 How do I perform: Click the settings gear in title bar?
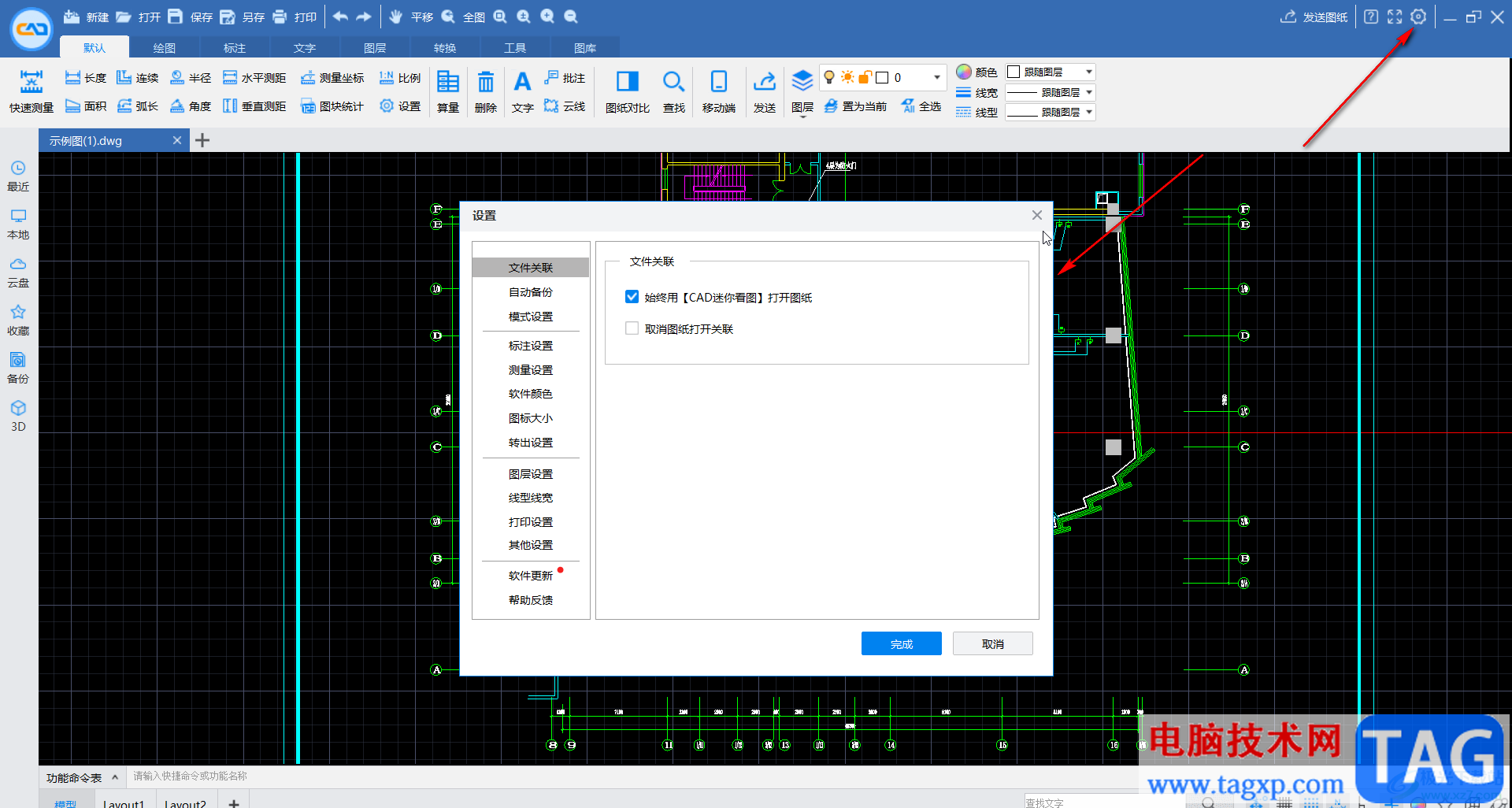[1418, 17]
